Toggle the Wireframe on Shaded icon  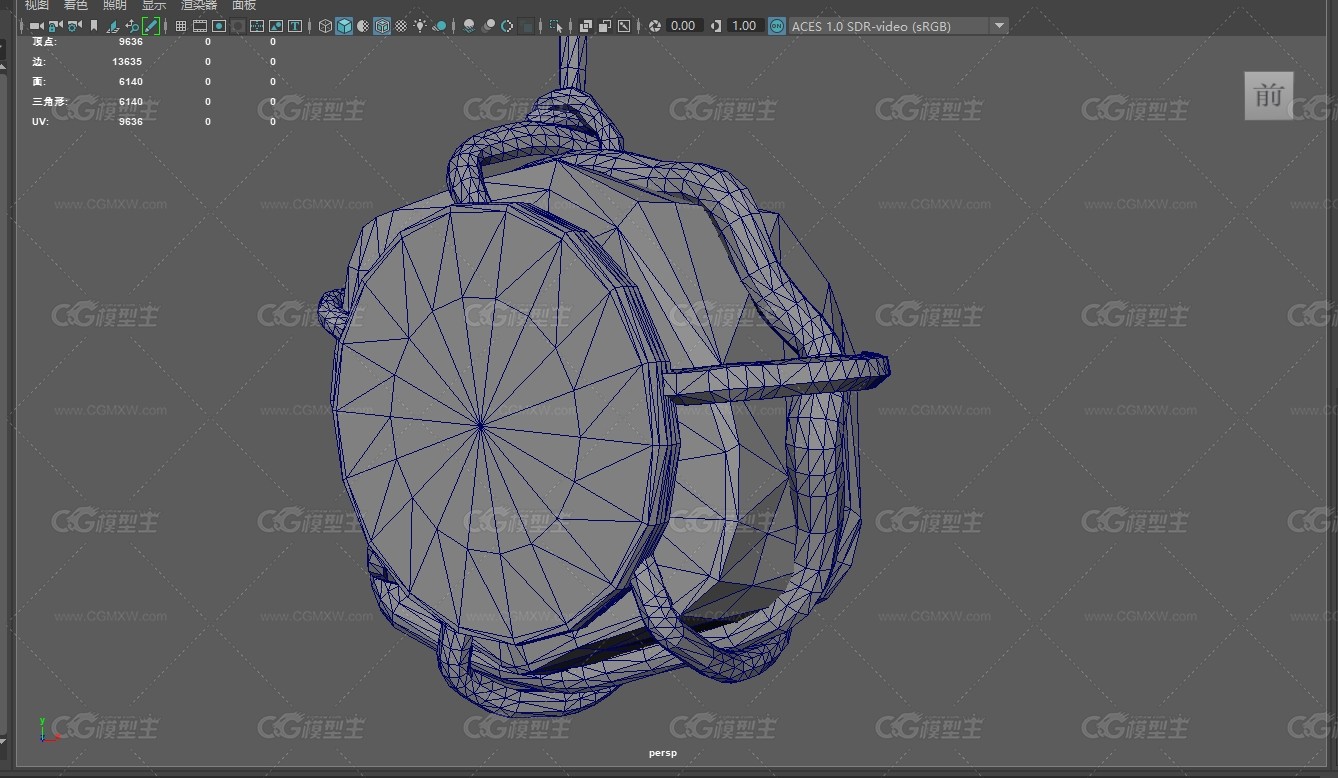[382, 26]
